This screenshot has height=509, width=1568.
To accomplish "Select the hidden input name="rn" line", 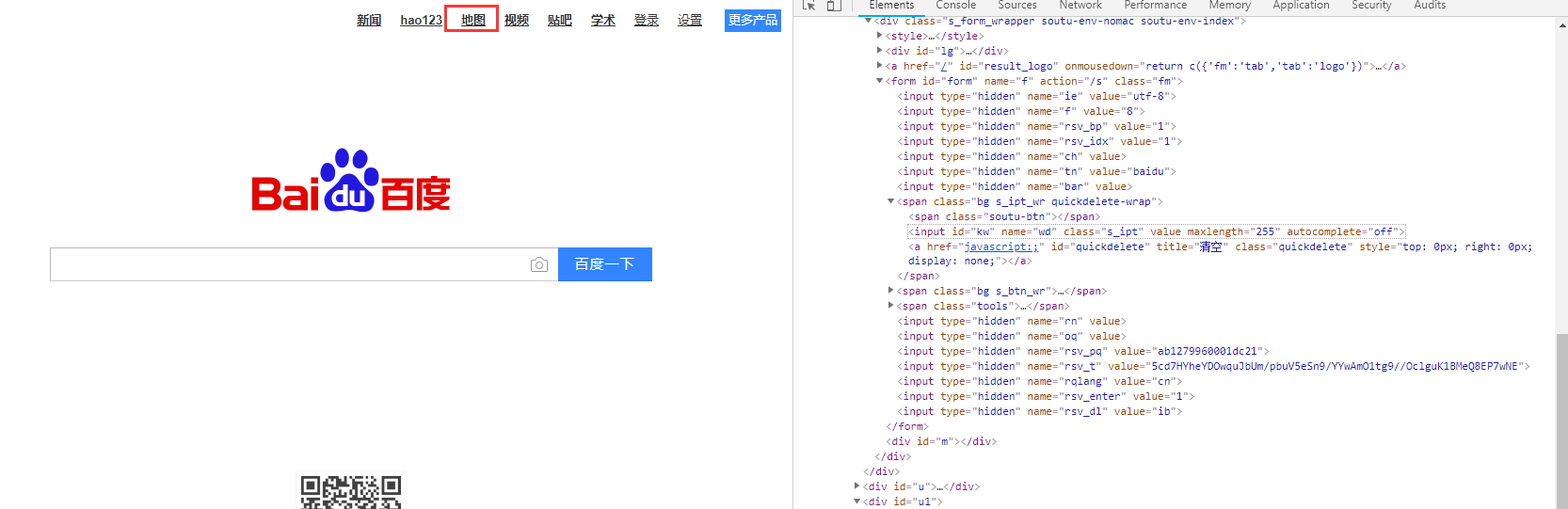I will (1012, 321).
